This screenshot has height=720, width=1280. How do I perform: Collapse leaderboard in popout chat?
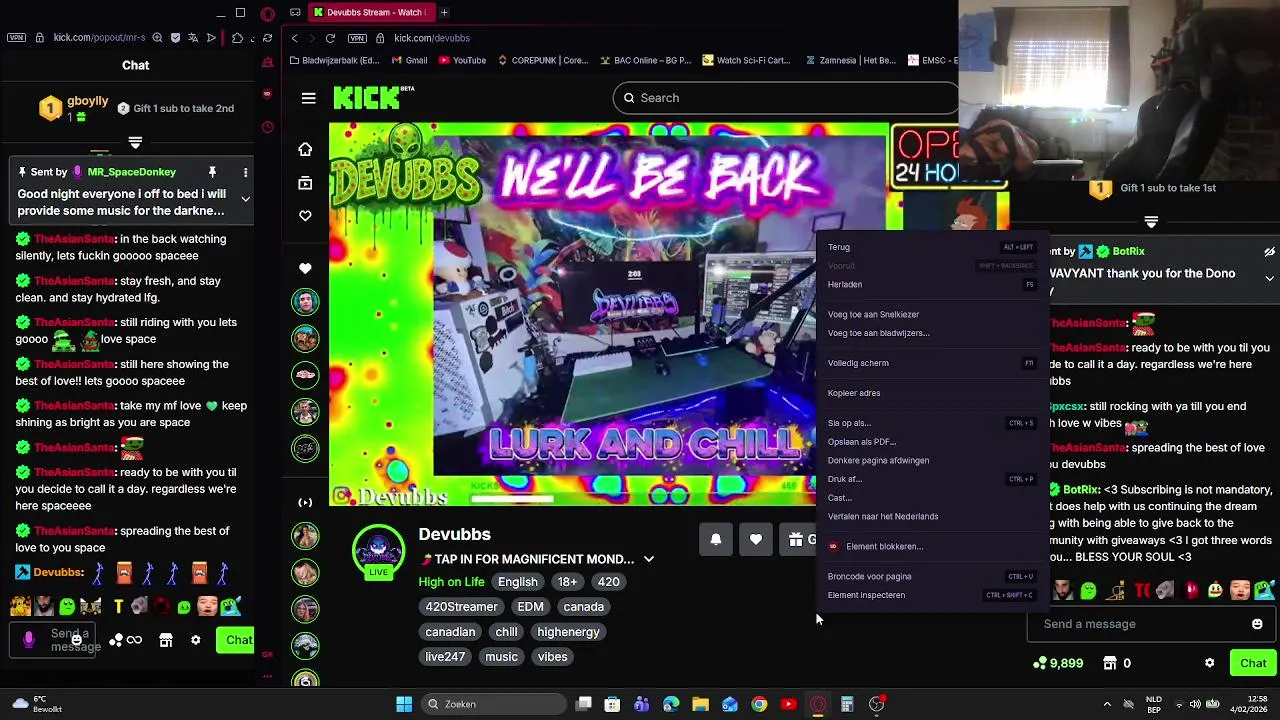(135, 143)
